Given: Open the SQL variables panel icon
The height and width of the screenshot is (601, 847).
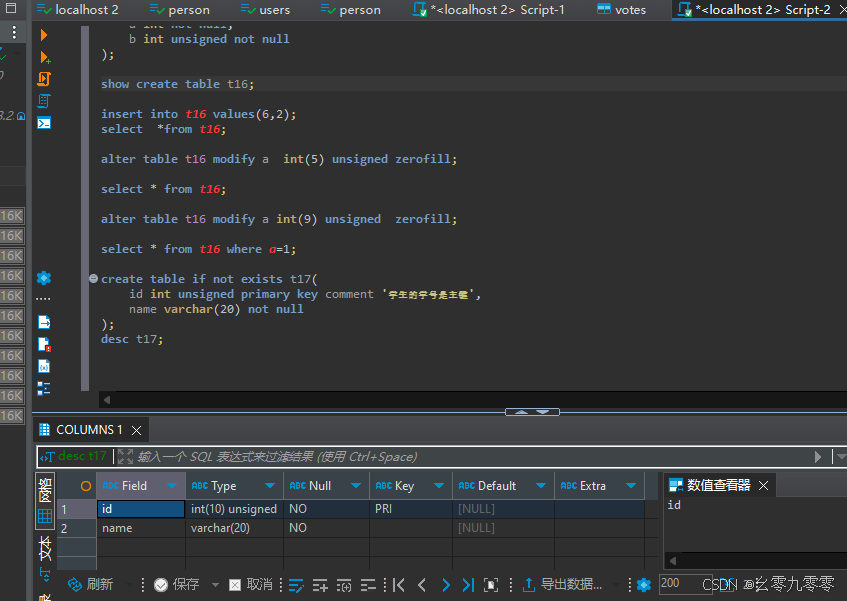Looking at the screenshot, I should (x=44, y=367).
